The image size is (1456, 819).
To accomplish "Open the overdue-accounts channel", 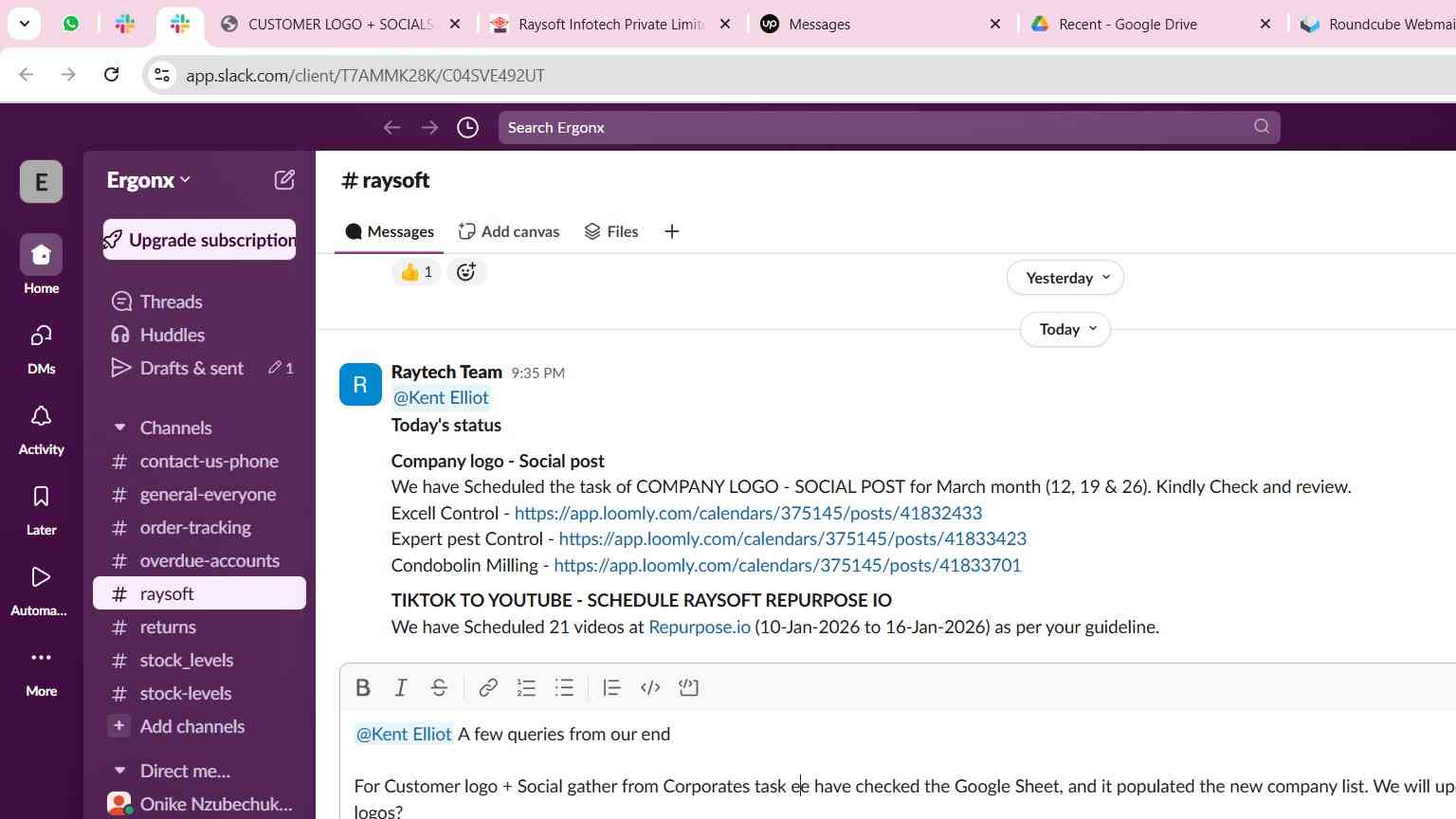I will pos(199,561).
